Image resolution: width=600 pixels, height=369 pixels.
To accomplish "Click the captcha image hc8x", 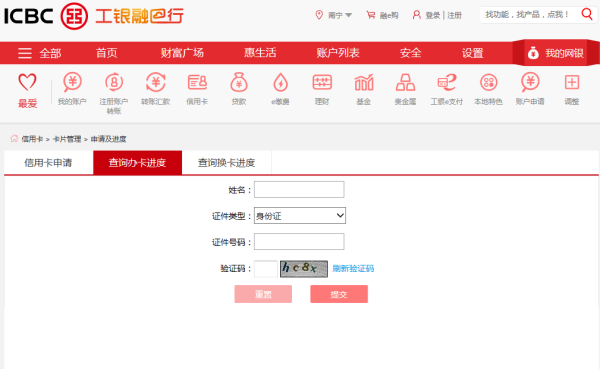I will (304, 269).
